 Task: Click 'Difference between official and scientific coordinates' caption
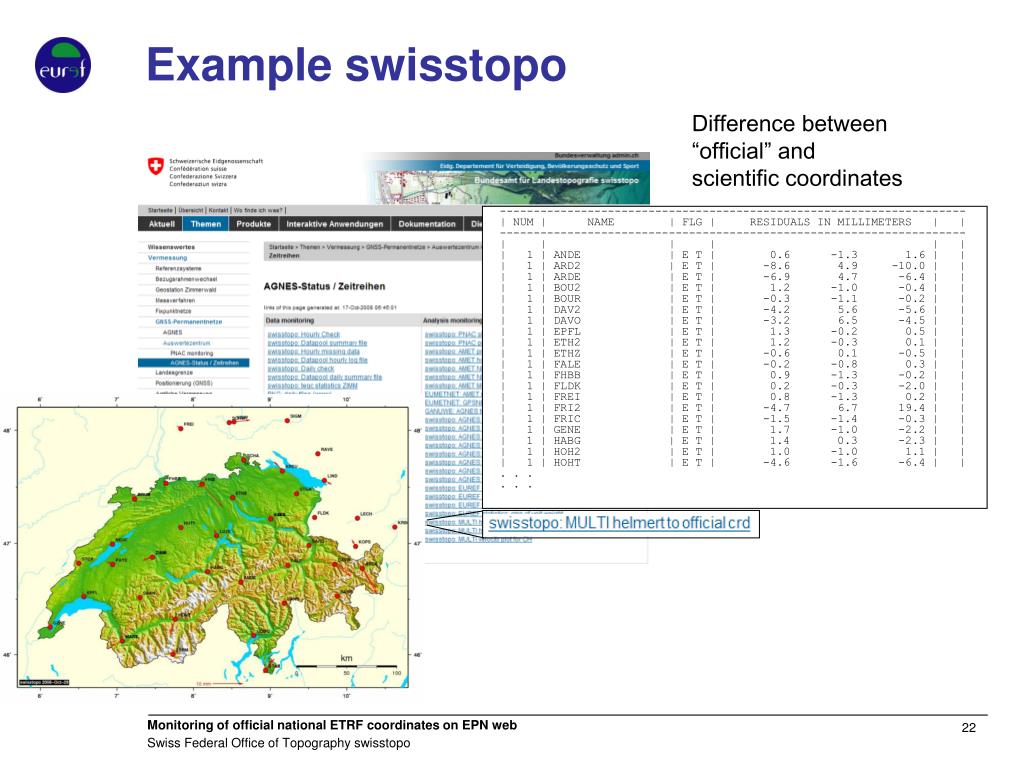point(797,151)
